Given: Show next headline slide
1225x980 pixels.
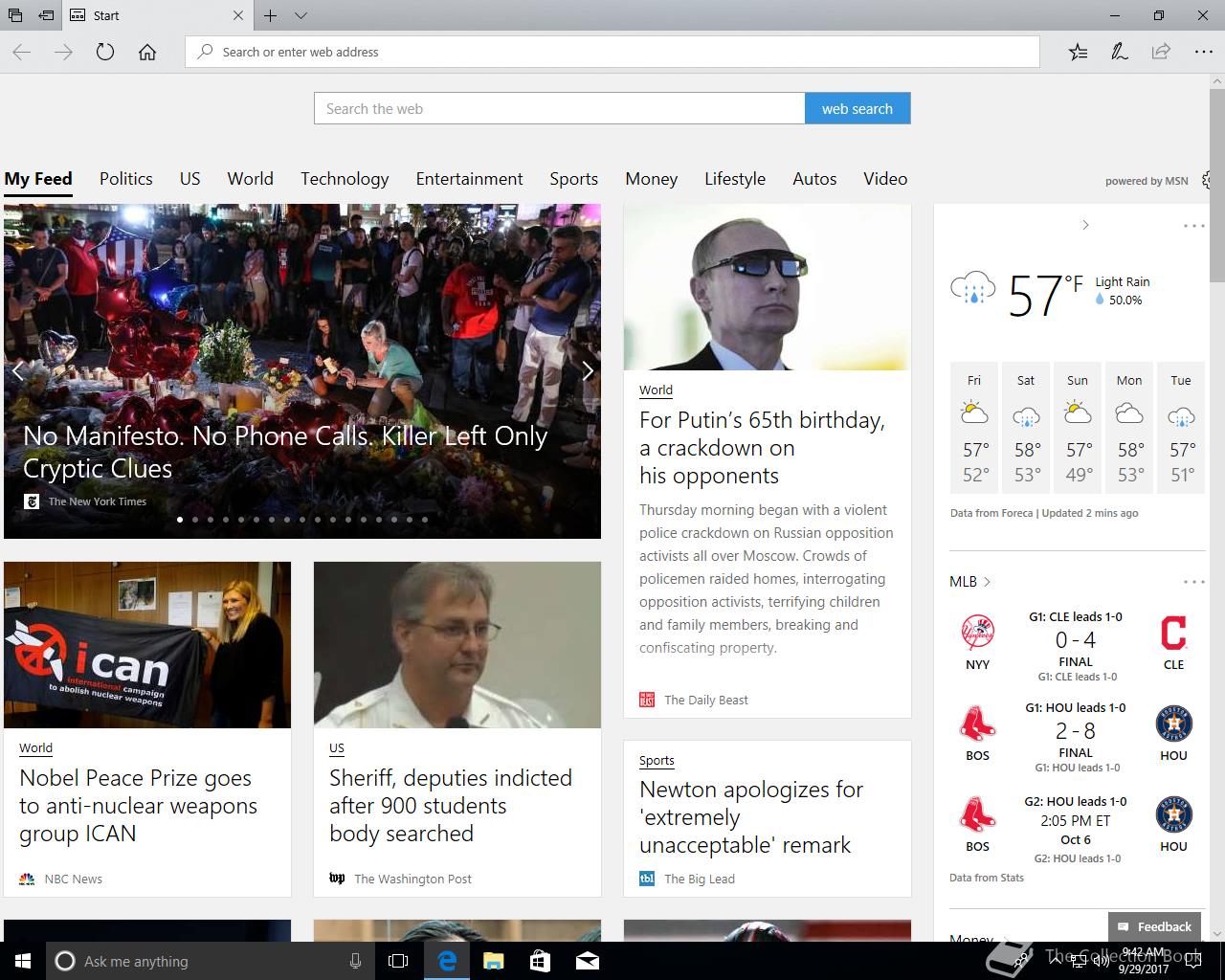Looking at the screenshot, I should tap(588, 371).
